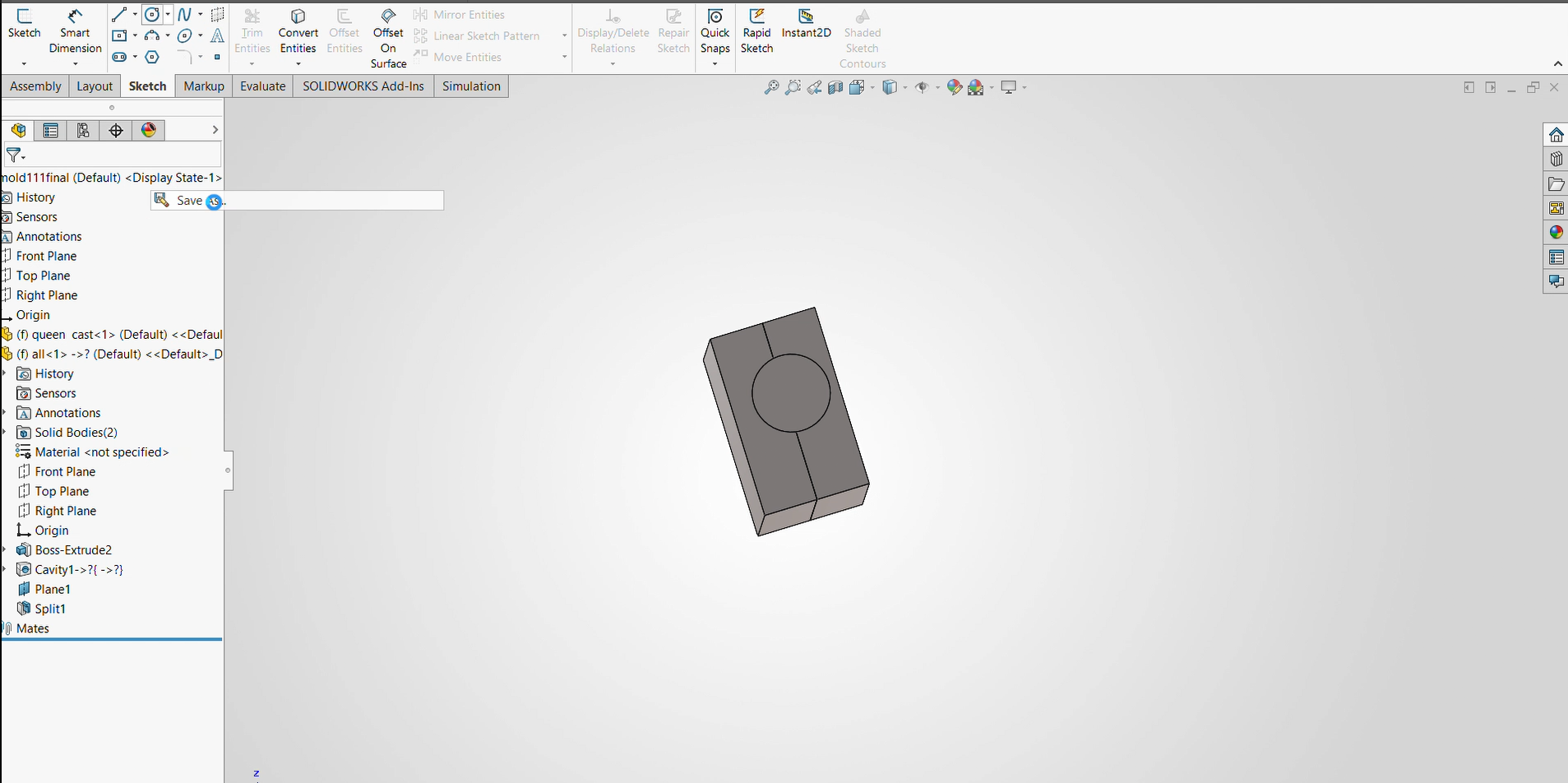Screen dimensions: 1568x783
Task: Open the ConfigurationManager tab icon
Action: pos(83,130)
